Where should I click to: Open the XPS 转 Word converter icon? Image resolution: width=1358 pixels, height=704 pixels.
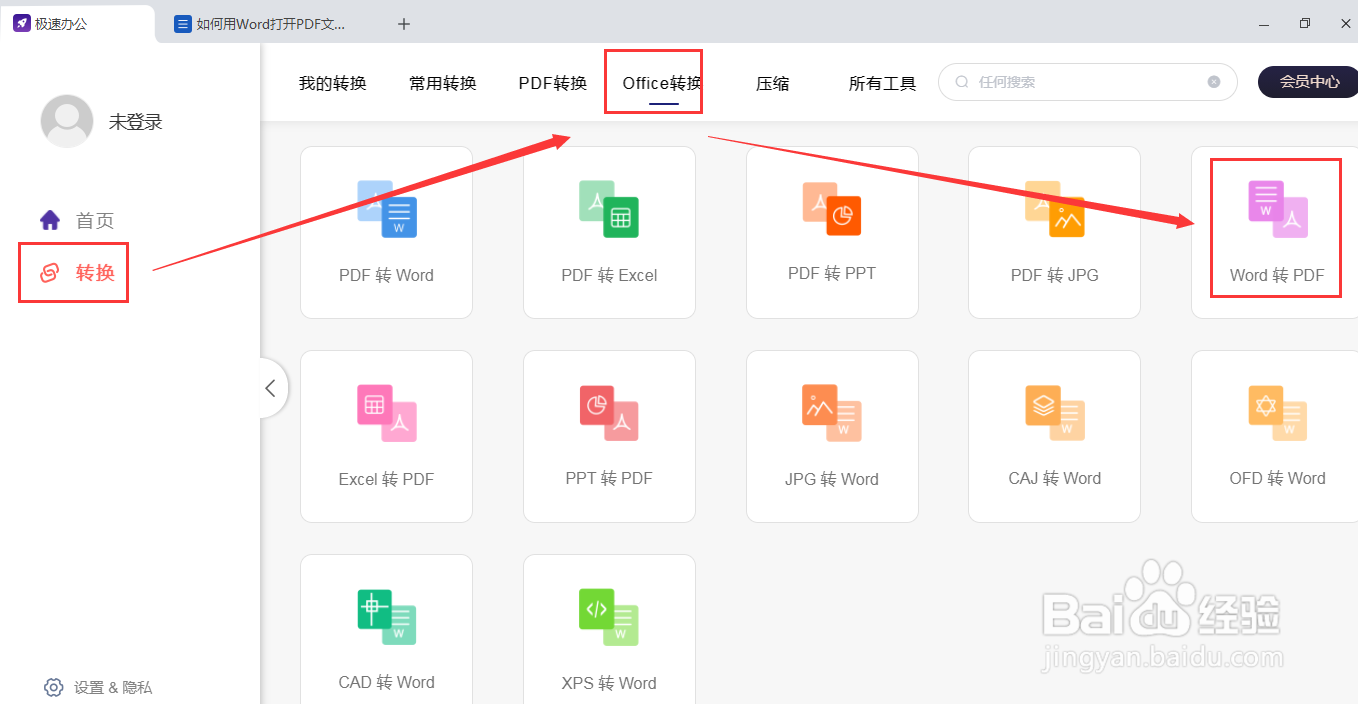pyautogui.click(x=609, y=617)
